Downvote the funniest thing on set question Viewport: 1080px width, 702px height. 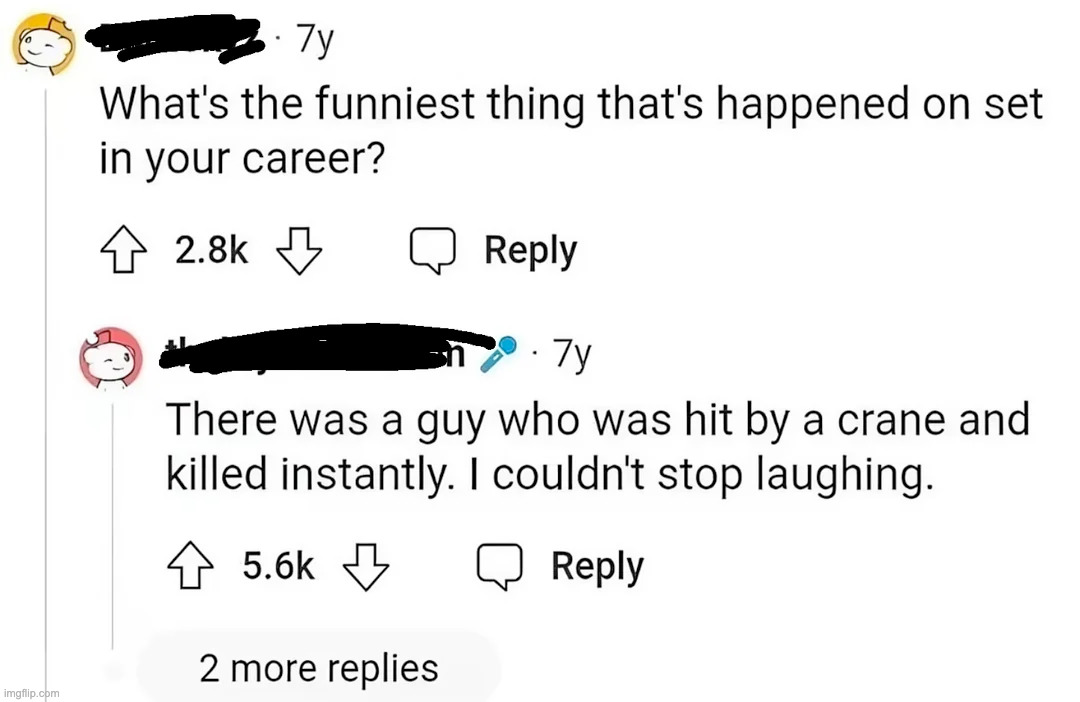pos(297,251)
